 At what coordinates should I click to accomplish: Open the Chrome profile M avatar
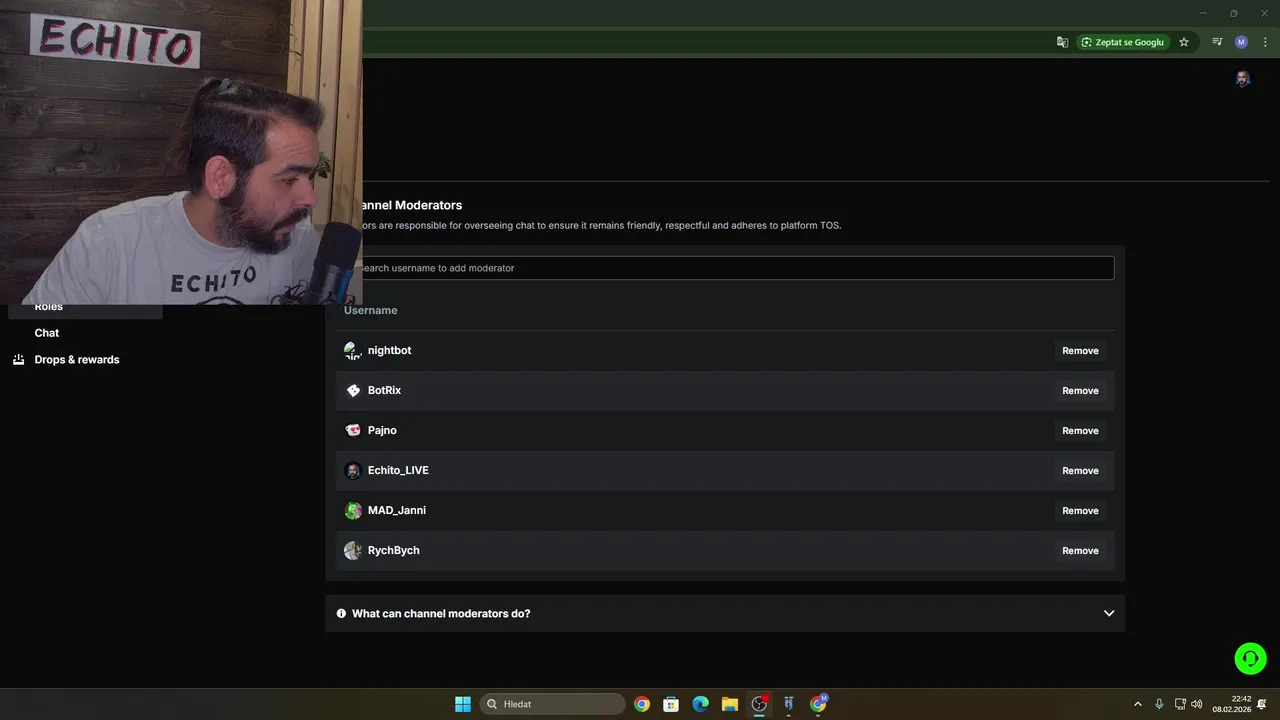1241,42
